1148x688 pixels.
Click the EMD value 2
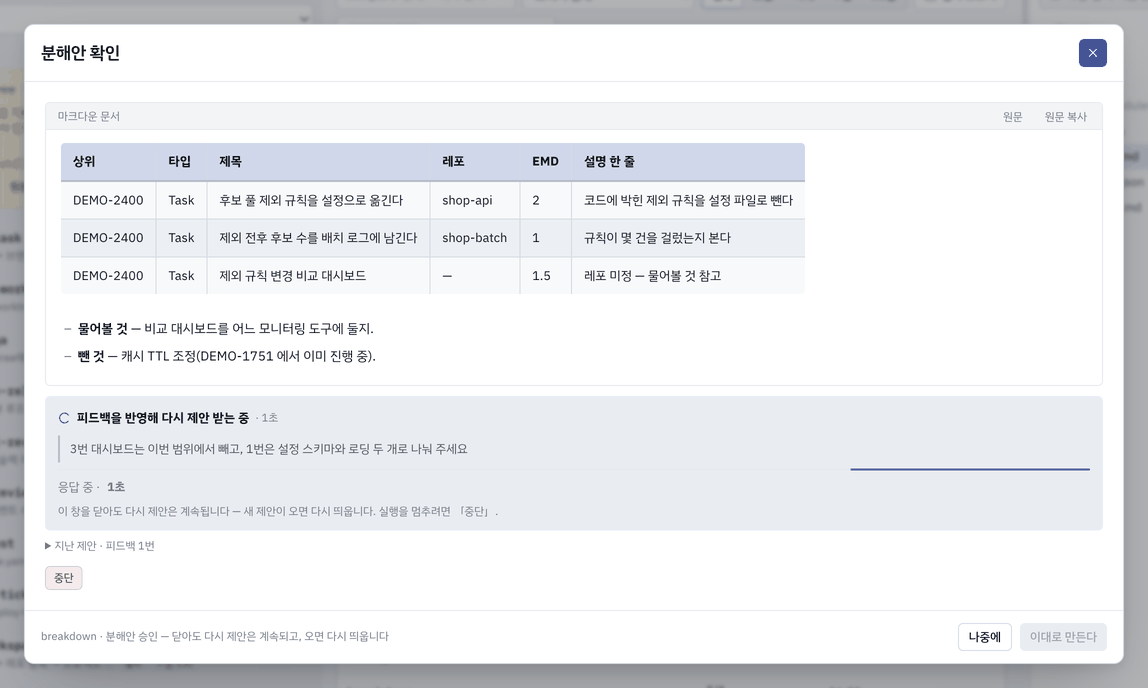[536, 200]
